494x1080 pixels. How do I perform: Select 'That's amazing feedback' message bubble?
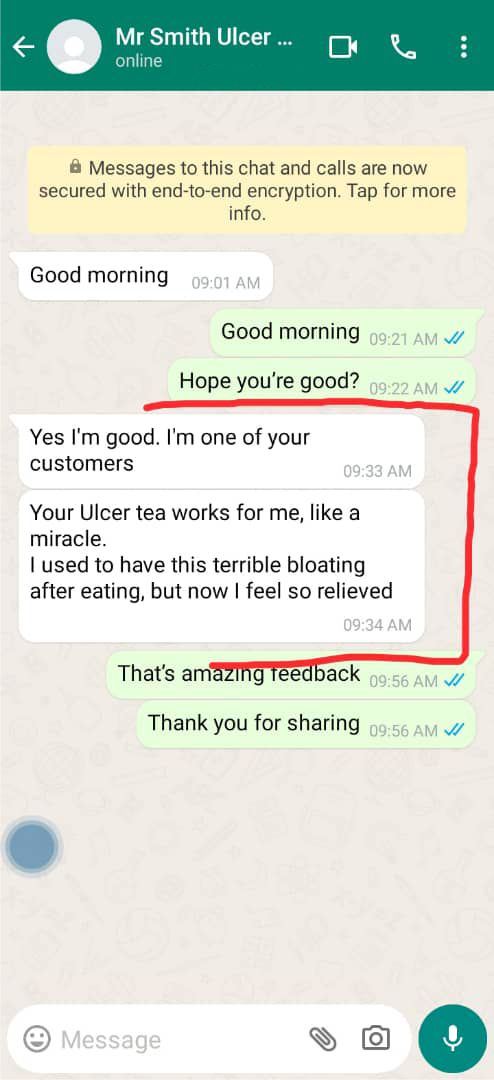point(291,675)
